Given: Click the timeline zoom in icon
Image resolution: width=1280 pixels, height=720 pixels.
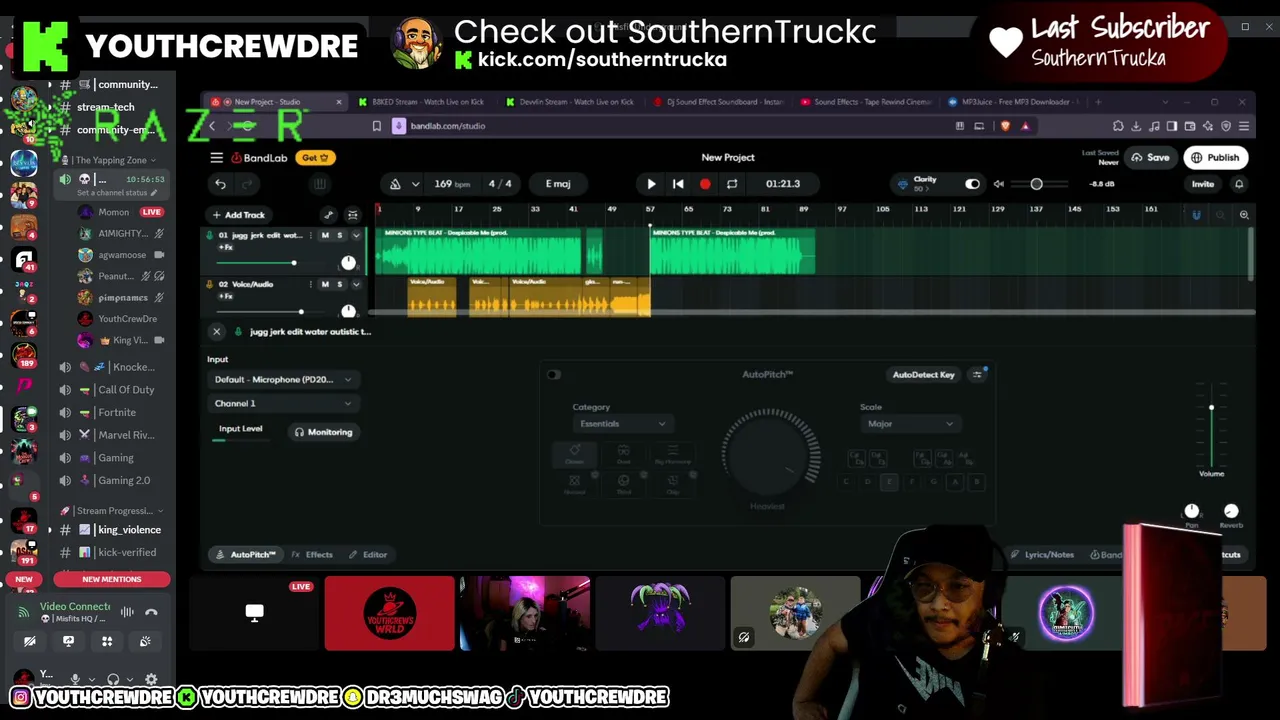Looking at the screenshot, I should 1244,215.
